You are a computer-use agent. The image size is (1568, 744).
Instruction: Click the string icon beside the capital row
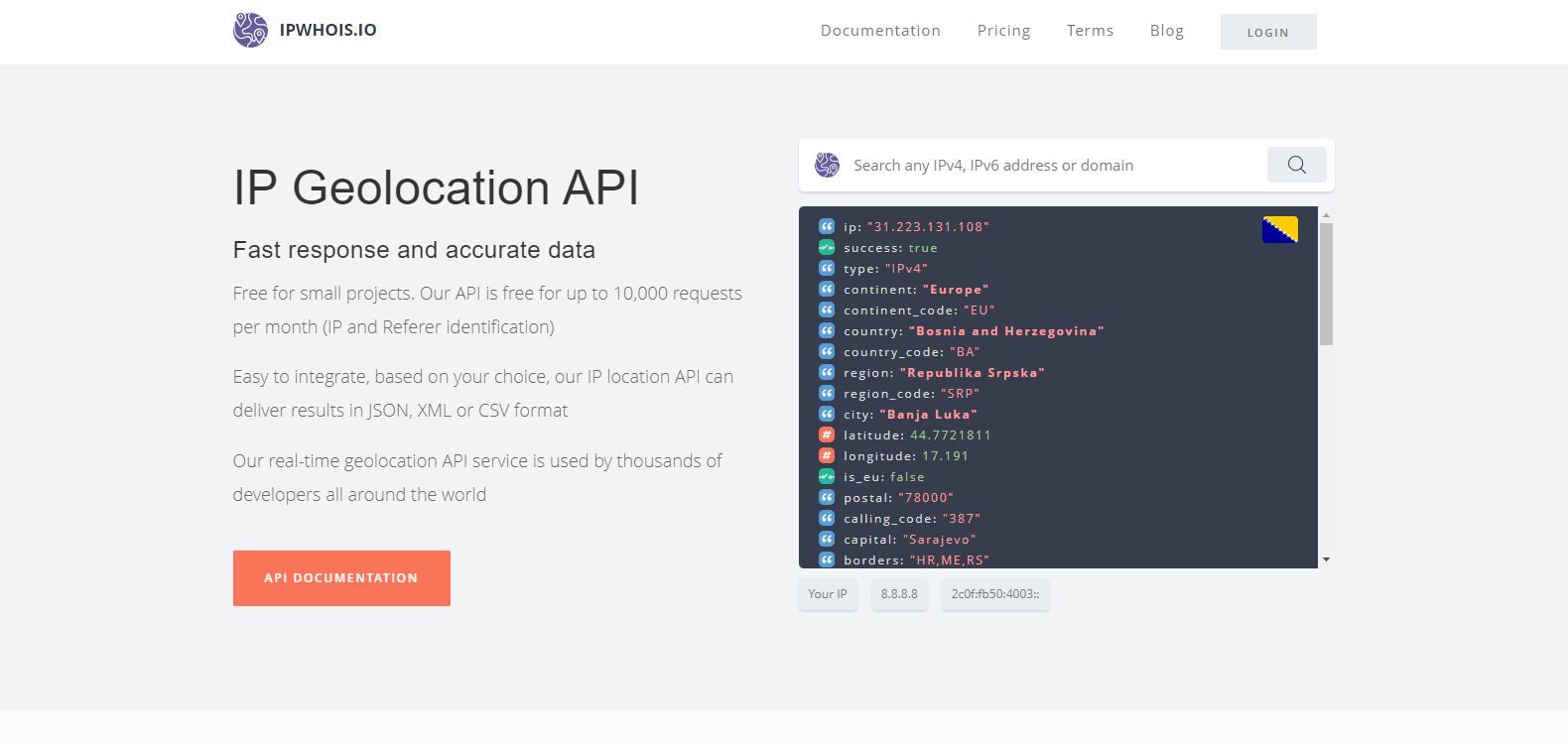click(x=827, y=539)
